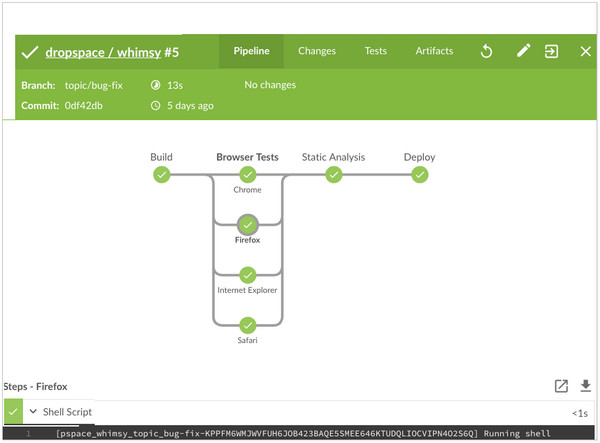Select the Safari stage node
Viewport: 600px width, 443px height.
[248, 325]
